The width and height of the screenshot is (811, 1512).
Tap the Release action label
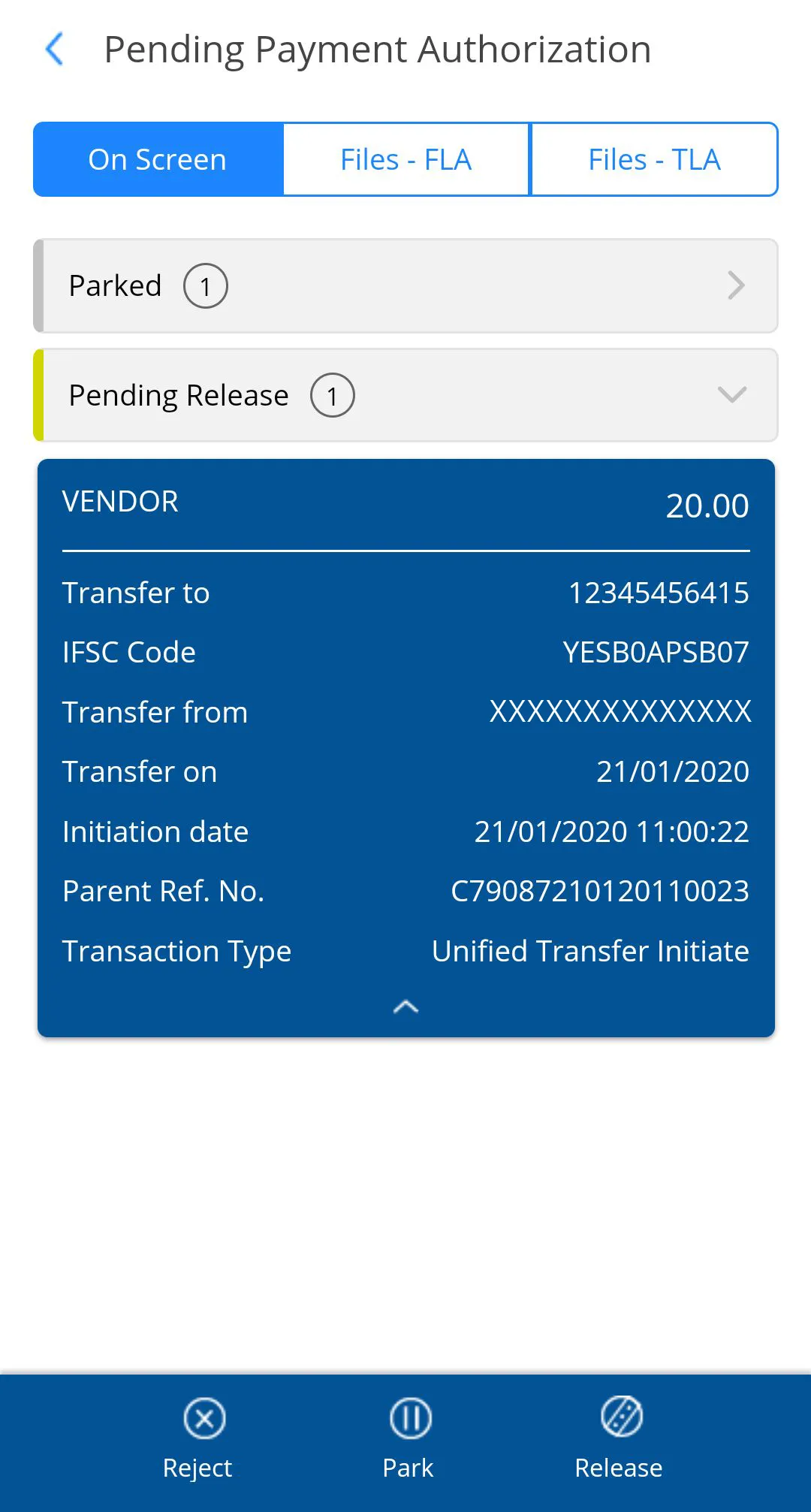click(619, 1468)
